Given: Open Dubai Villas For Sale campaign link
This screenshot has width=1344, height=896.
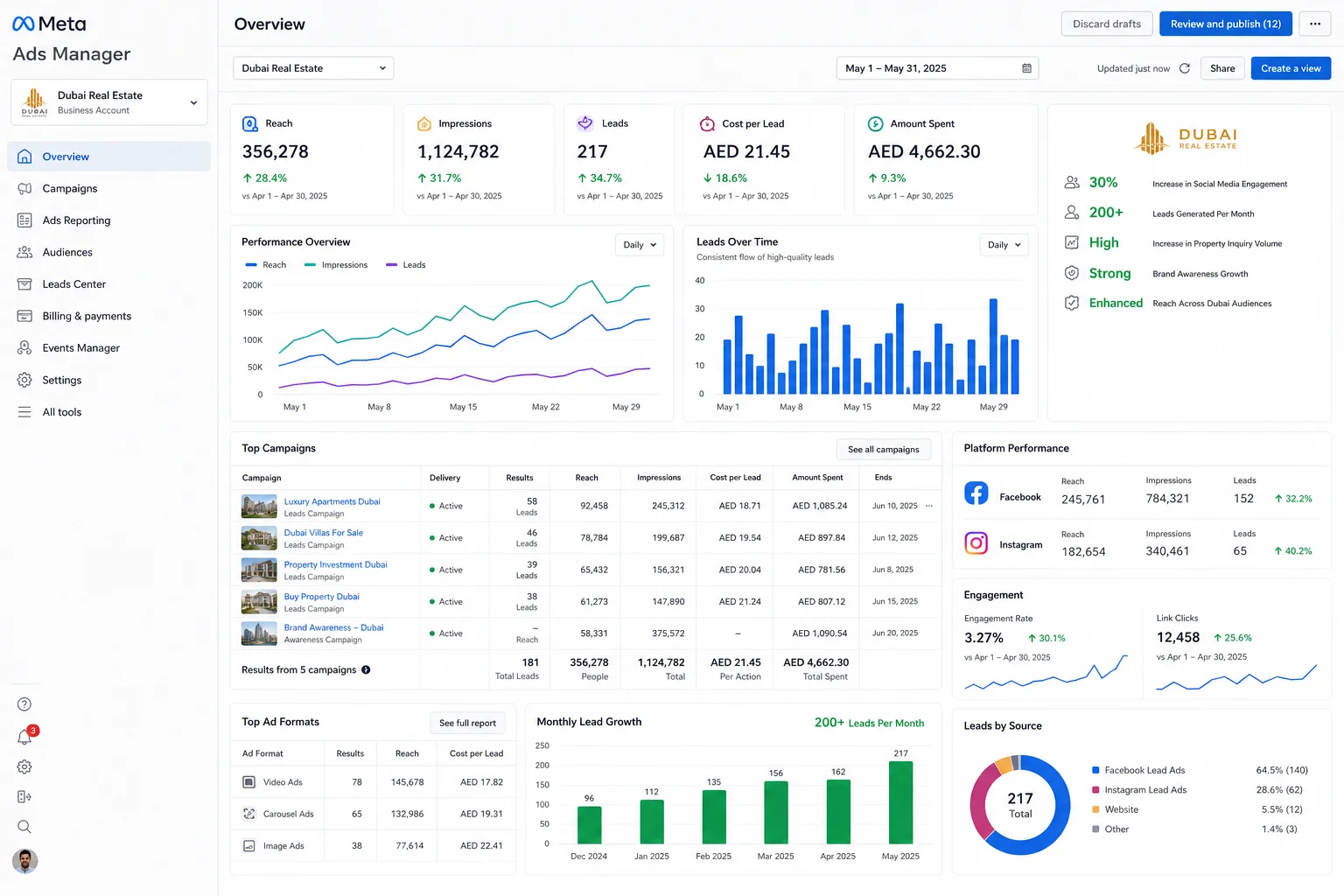Looking at the screenshot, I should pos(324,533).
